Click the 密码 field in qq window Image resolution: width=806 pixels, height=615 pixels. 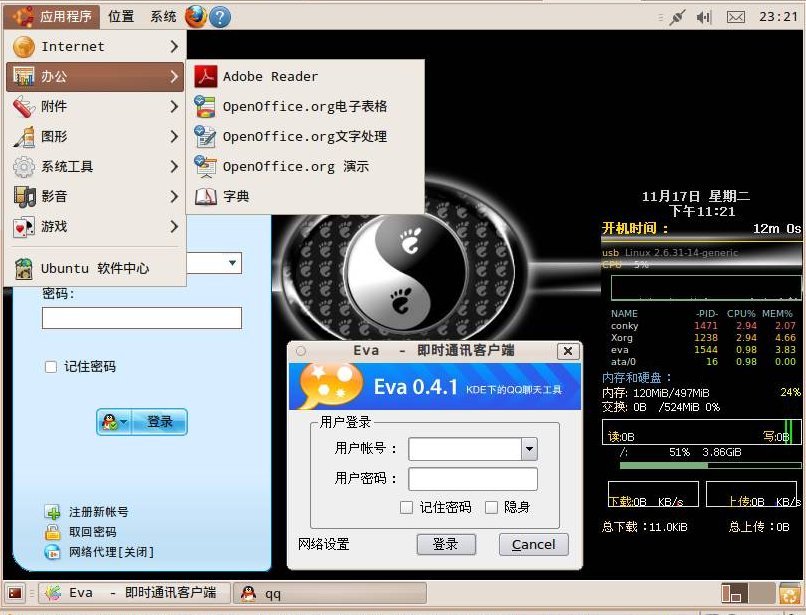[142, 318]
